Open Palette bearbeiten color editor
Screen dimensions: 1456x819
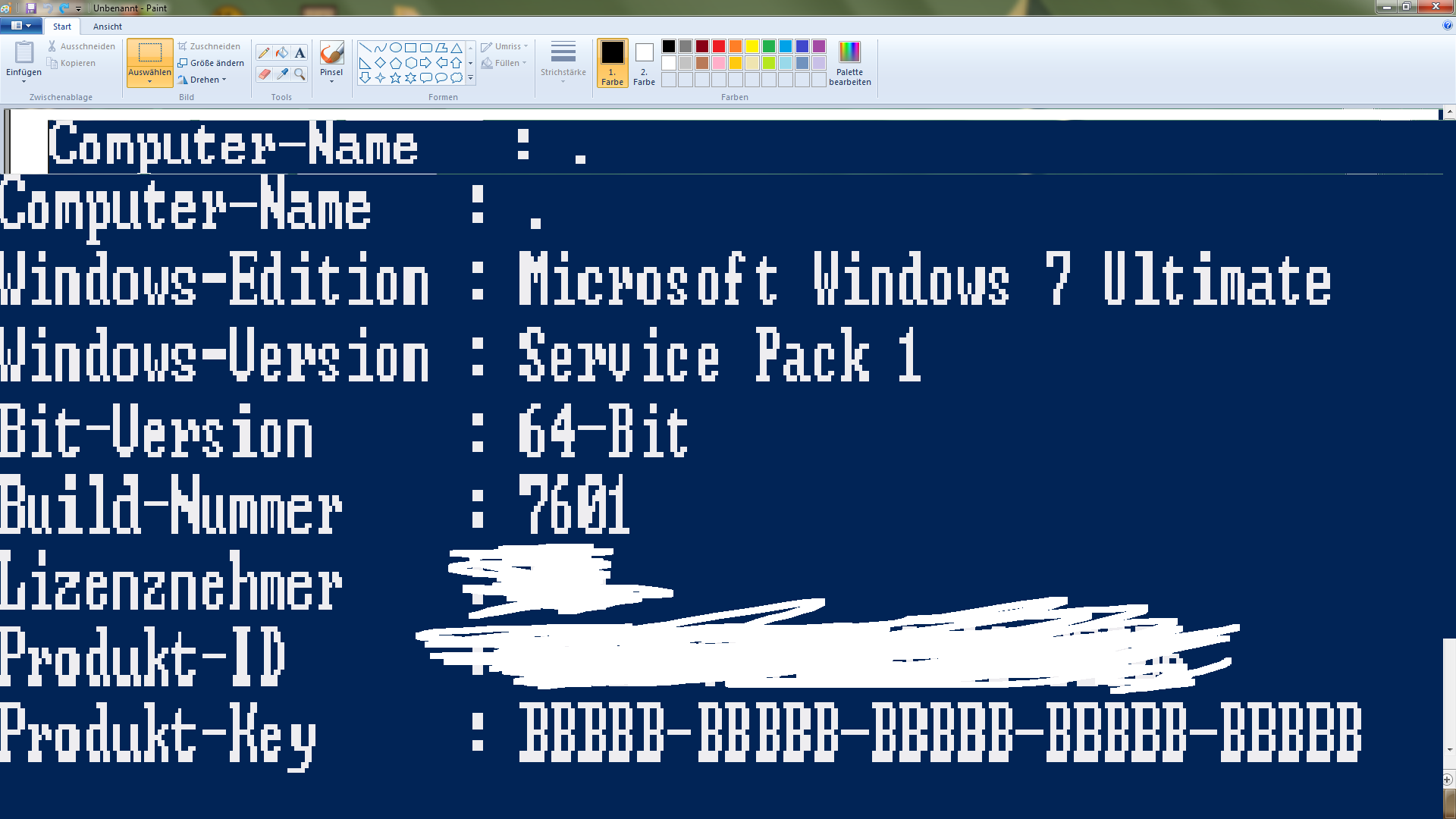point(850,63)
